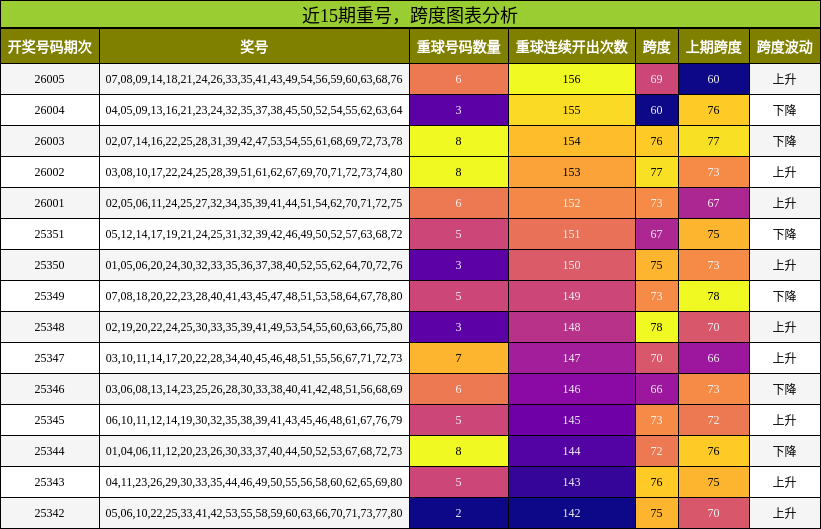
Task: Select period number 25343
Action: (x=50, y=481)
